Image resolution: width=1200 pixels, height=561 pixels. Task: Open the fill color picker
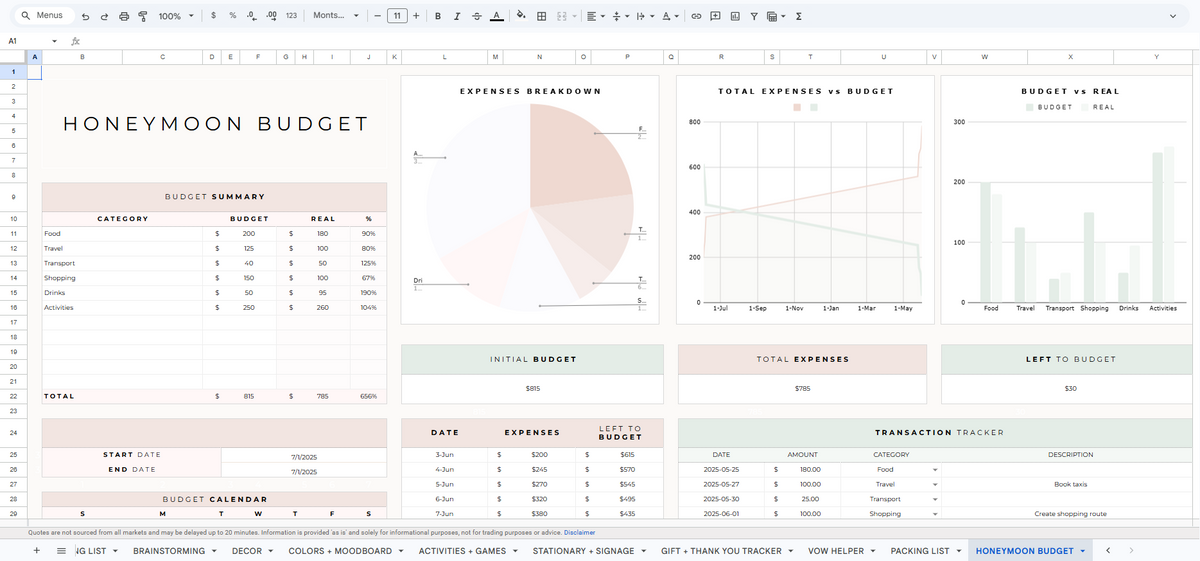(x=521, y=16)
